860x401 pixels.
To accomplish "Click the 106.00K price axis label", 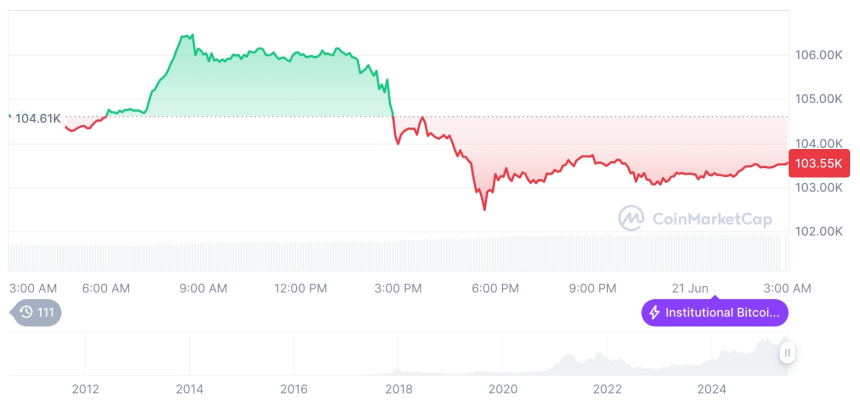I will (x=817, y=55).
